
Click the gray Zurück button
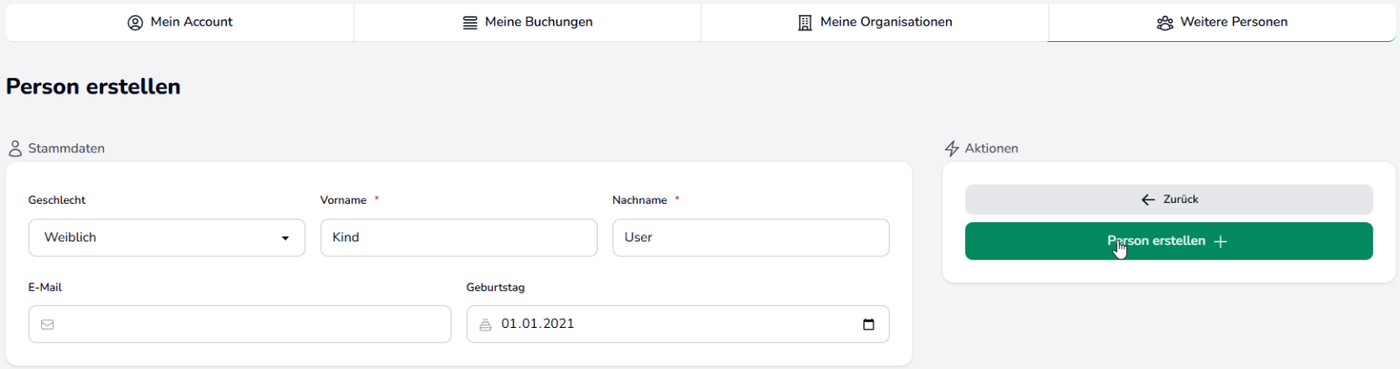tap(1169, 199)
